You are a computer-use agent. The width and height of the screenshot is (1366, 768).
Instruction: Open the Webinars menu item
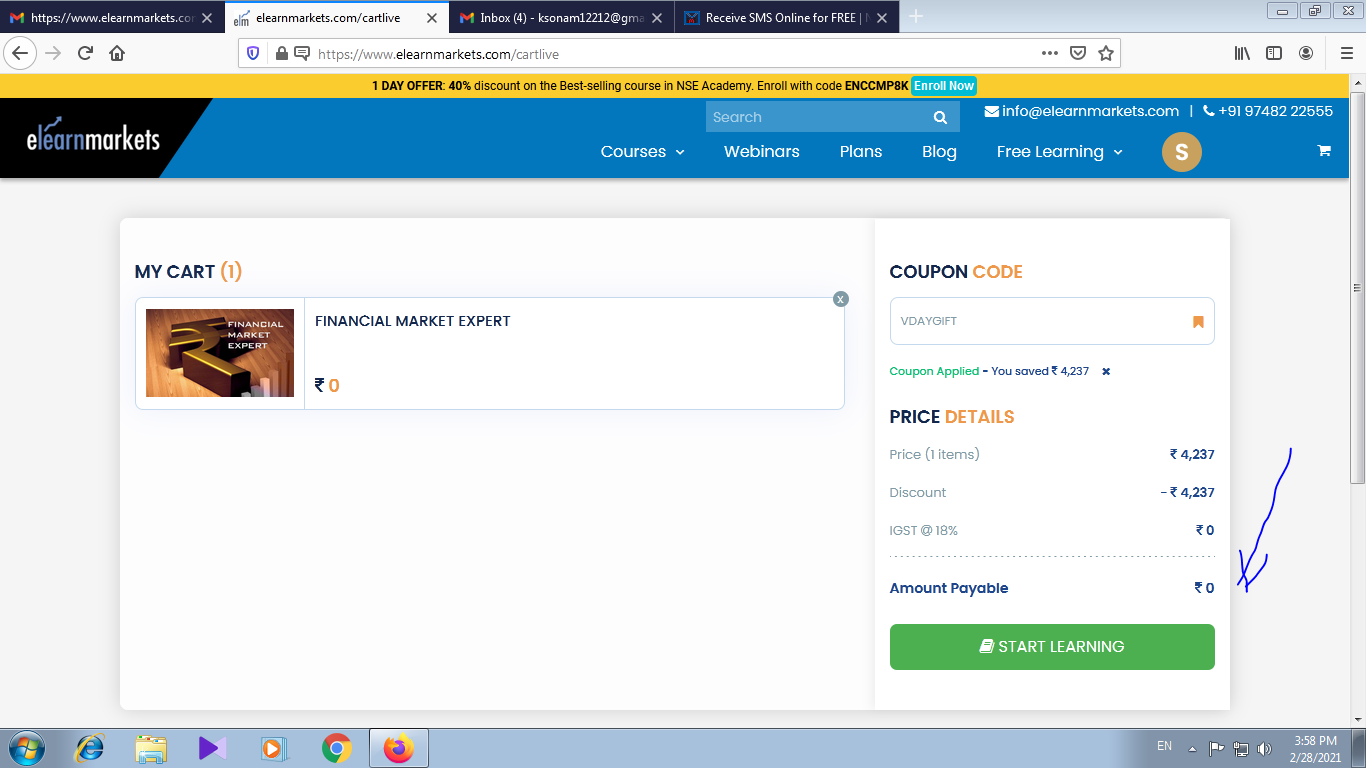tap(762, 152)
